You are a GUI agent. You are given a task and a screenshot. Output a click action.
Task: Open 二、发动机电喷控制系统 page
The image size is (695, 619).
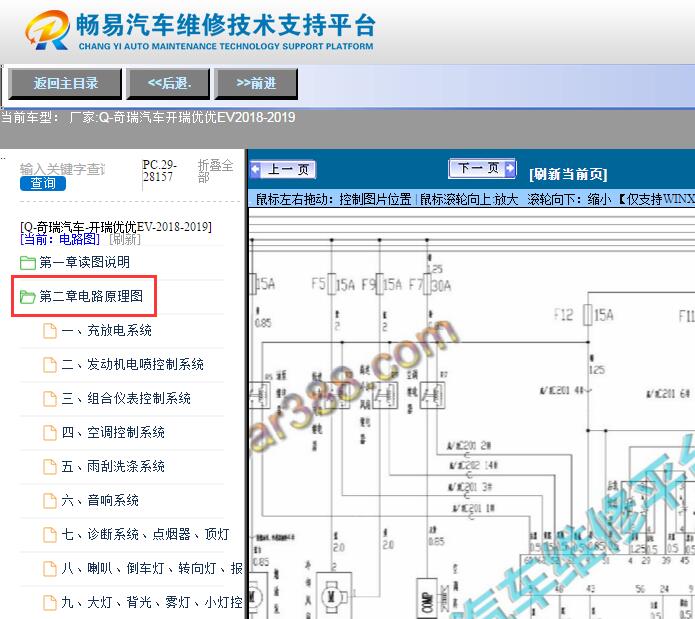tap(133, 364)
